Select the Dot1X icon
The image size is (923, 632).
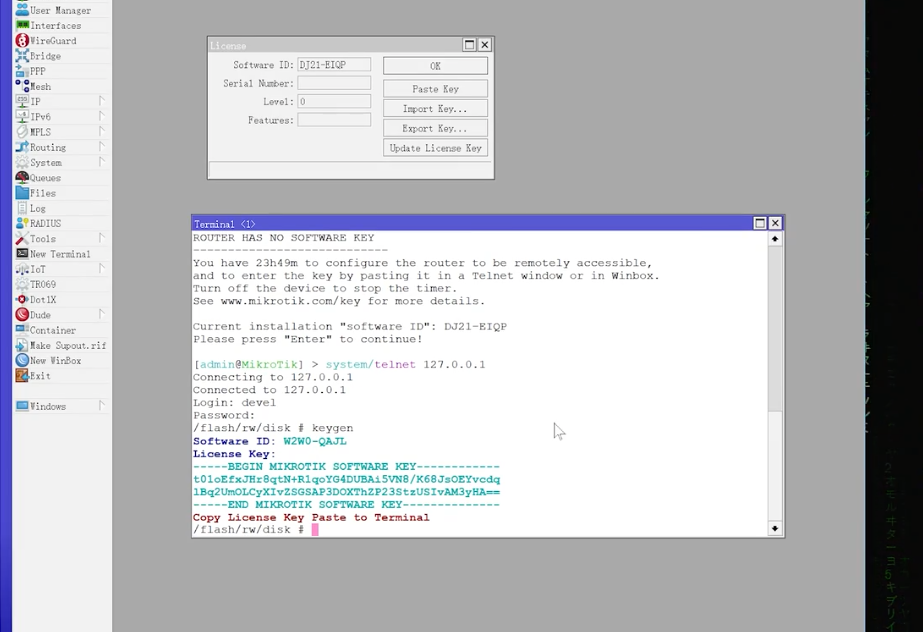point(22,300)
